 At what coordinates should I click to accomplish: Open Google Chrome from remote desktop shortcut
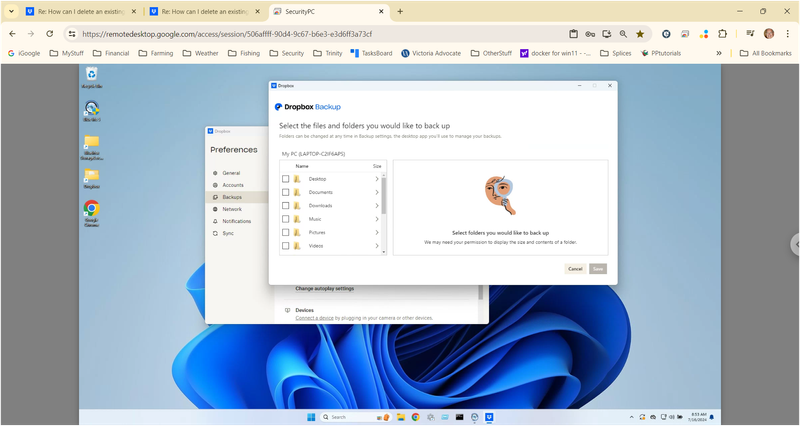pos(91,210)
